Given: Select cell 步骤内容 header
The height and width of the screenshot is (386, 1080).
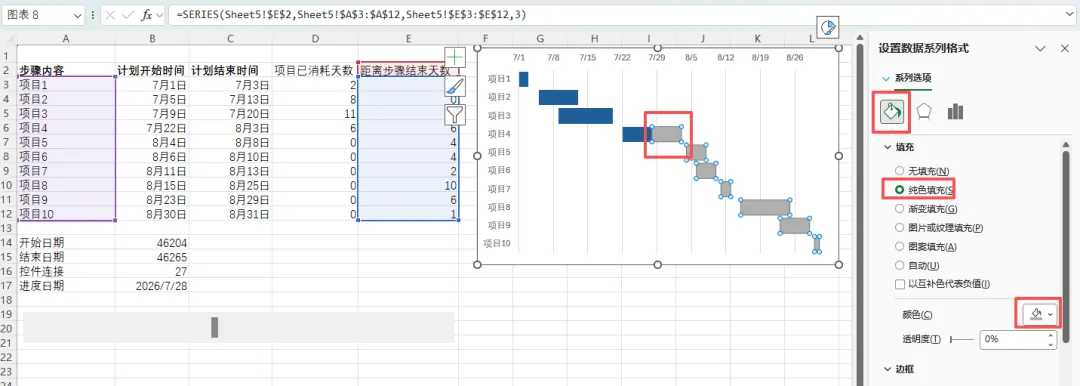Looking at the screenshot, I should pyautogui.click(x=65, y=70).
